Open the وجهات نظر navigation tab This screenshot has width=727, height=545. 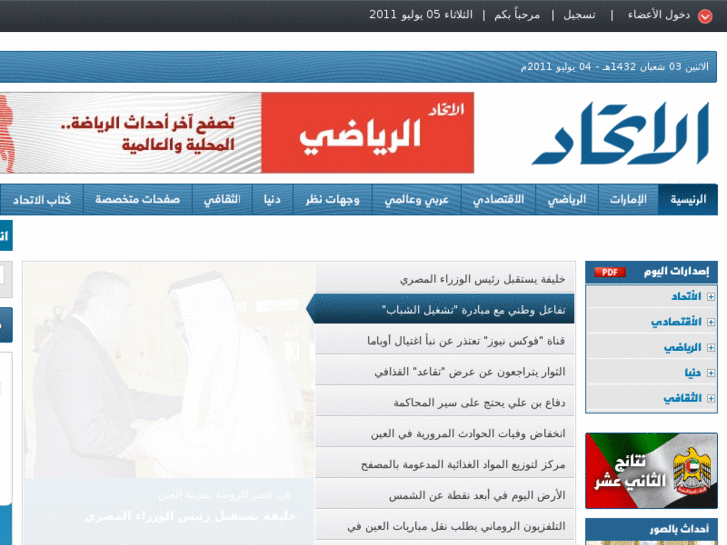[x=332, y=199]
